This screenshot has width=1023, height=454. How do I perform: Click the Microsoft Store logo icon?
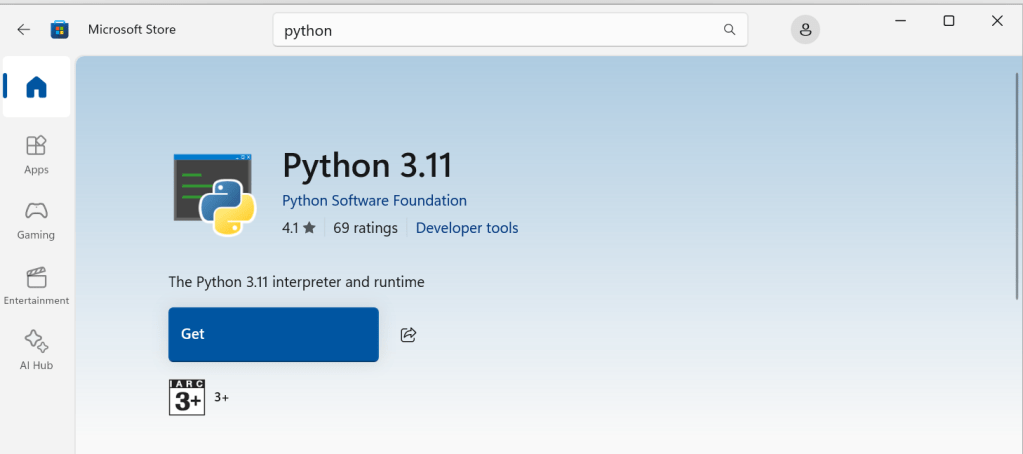[x=60, y=29]
